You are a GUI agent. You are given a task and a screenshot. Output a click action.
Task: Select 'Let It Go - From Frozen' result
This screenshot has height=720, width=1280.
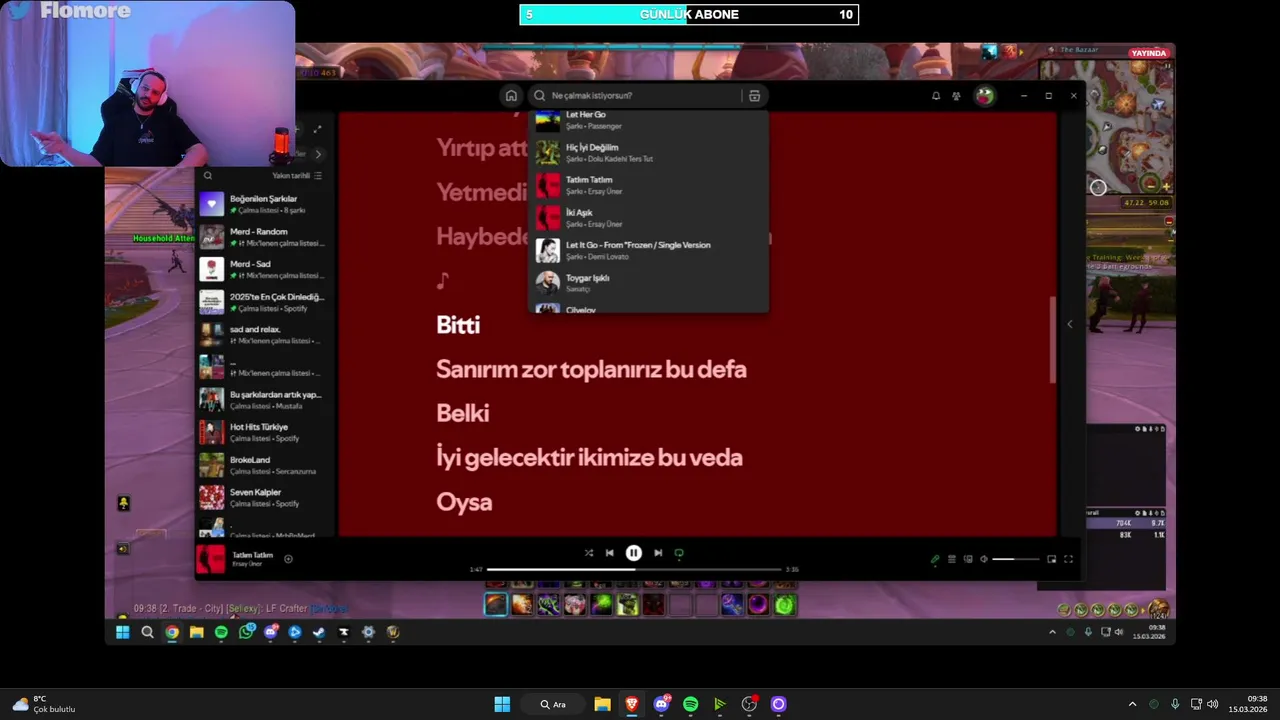[648, 250]
